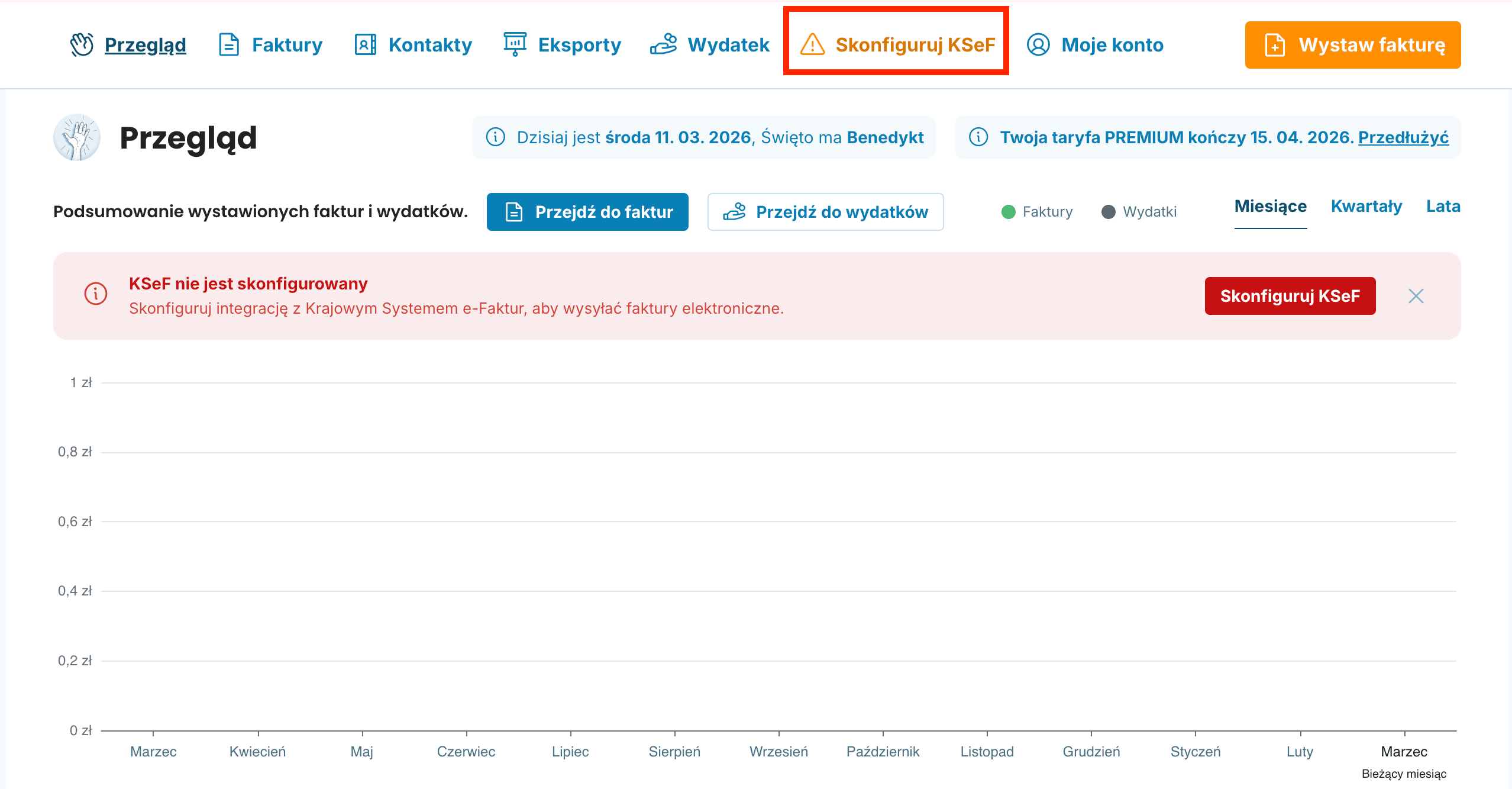Image resolution: width=1512 pixels, height=789 pixels.
Task: Click the Moje konto user icon
Action: 1038,45
